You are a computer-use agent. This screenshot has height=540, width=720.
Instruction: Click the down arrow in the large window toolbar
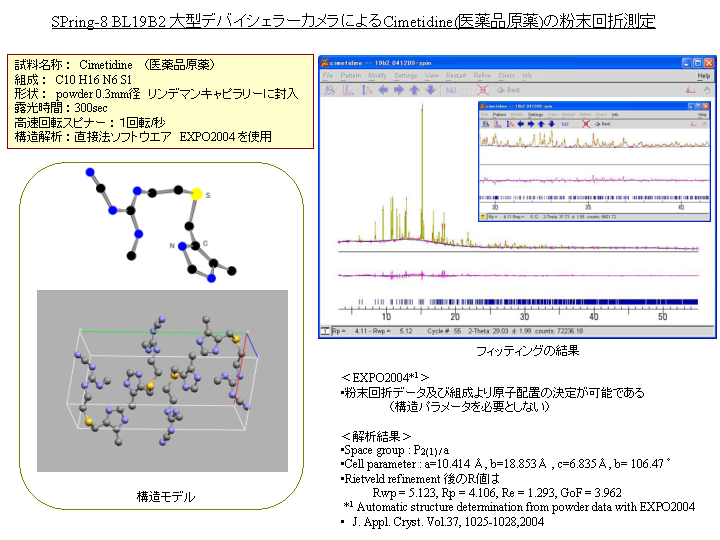[430, 90]
